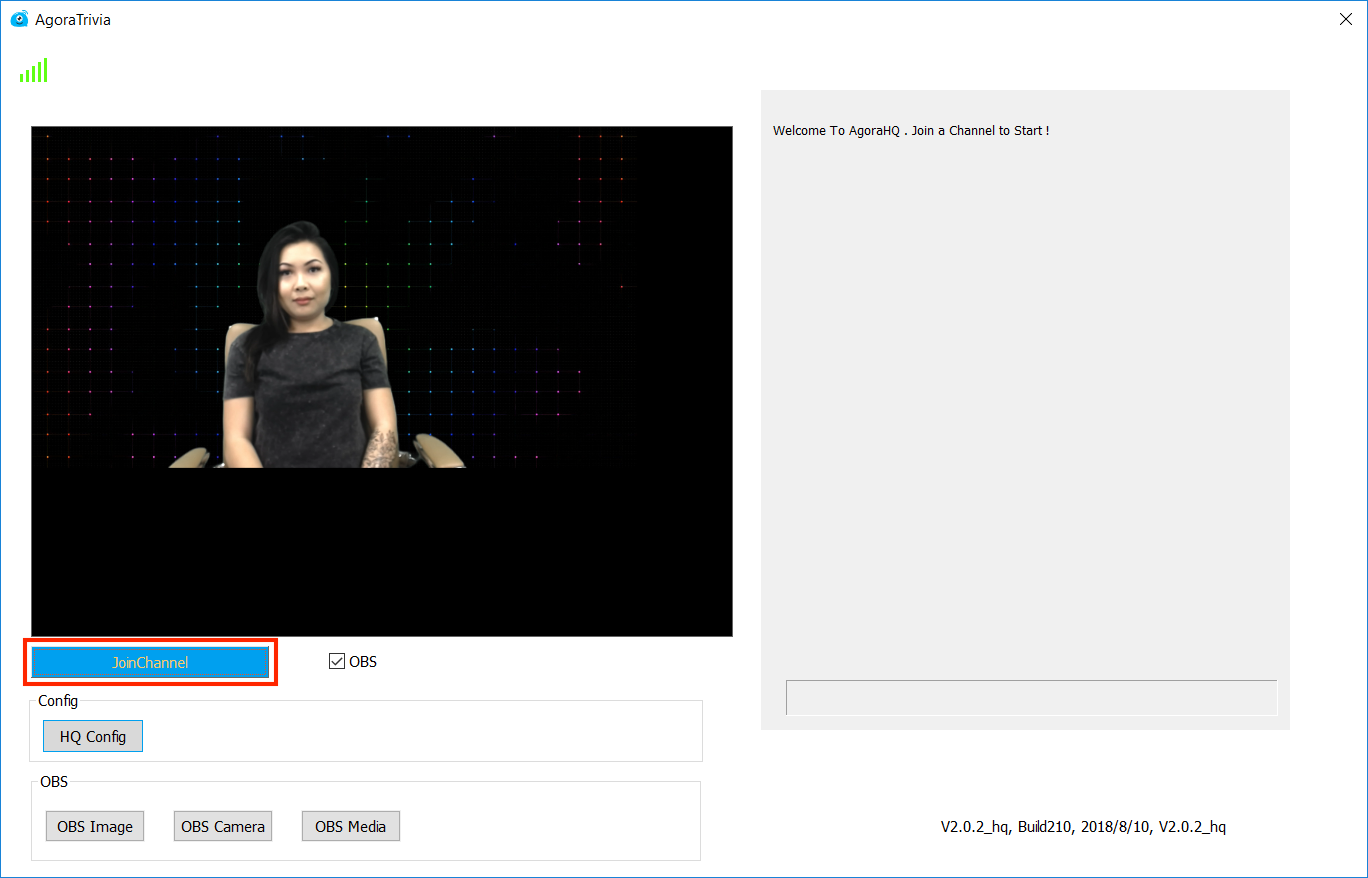The width and height of the screenshot is (1368, 878).
Task: Click the JoinChannel button
Action: [x=150, y=662]
